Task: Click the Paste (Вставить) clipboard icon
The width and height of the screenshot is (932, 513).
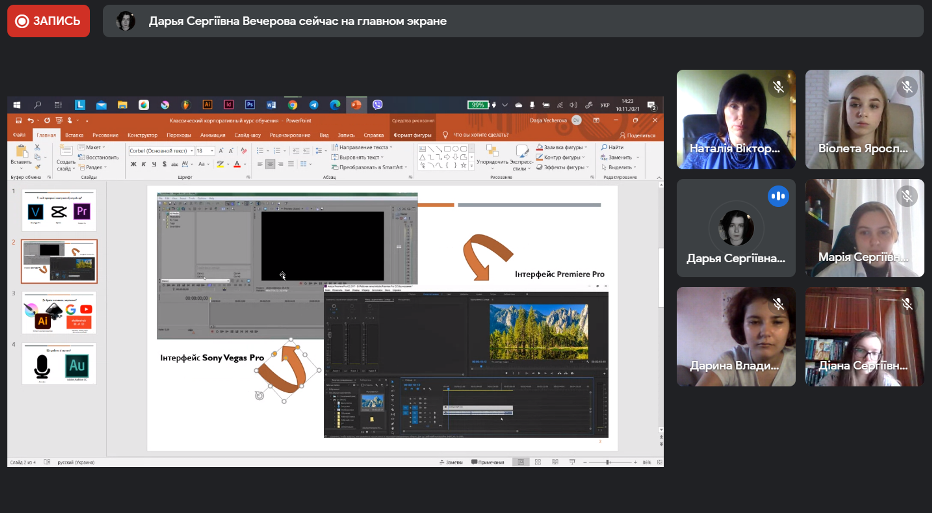Action: click(20, 153)
